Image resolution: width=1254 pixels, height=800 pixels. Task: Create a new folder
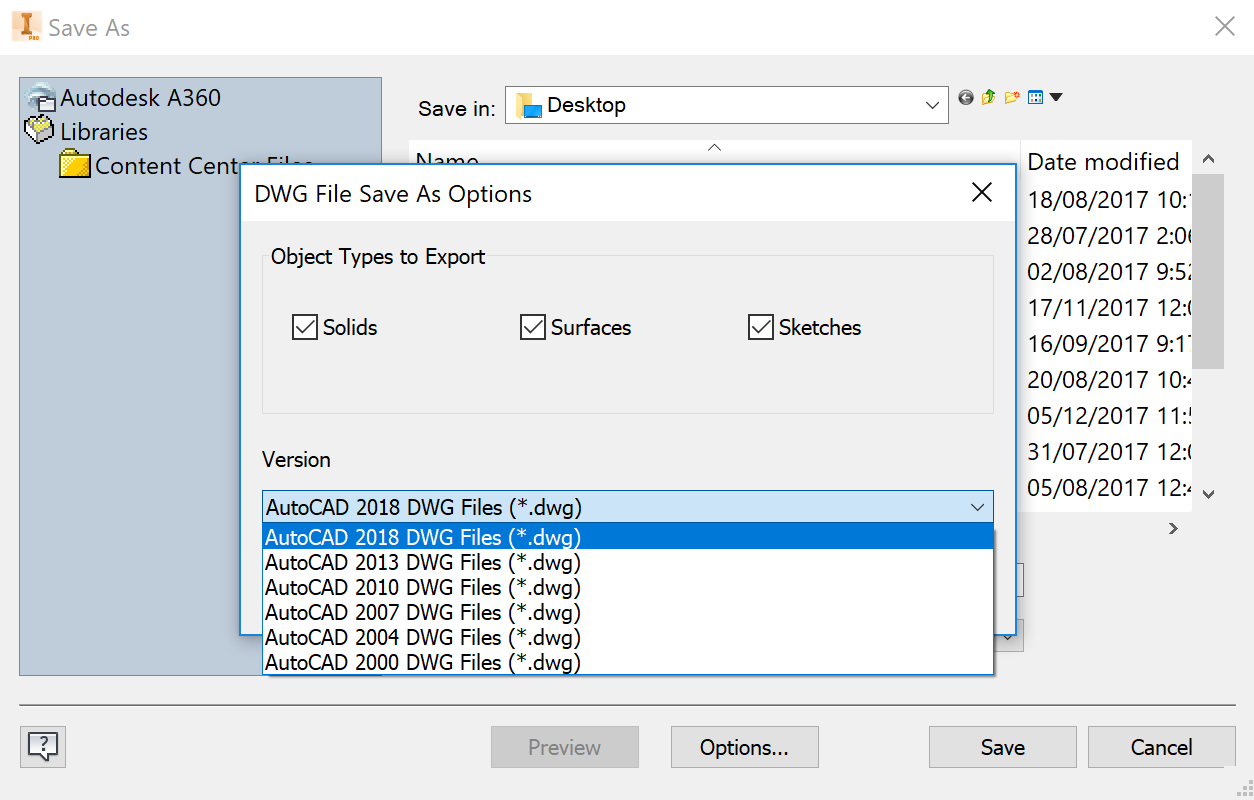(1013, 98)
